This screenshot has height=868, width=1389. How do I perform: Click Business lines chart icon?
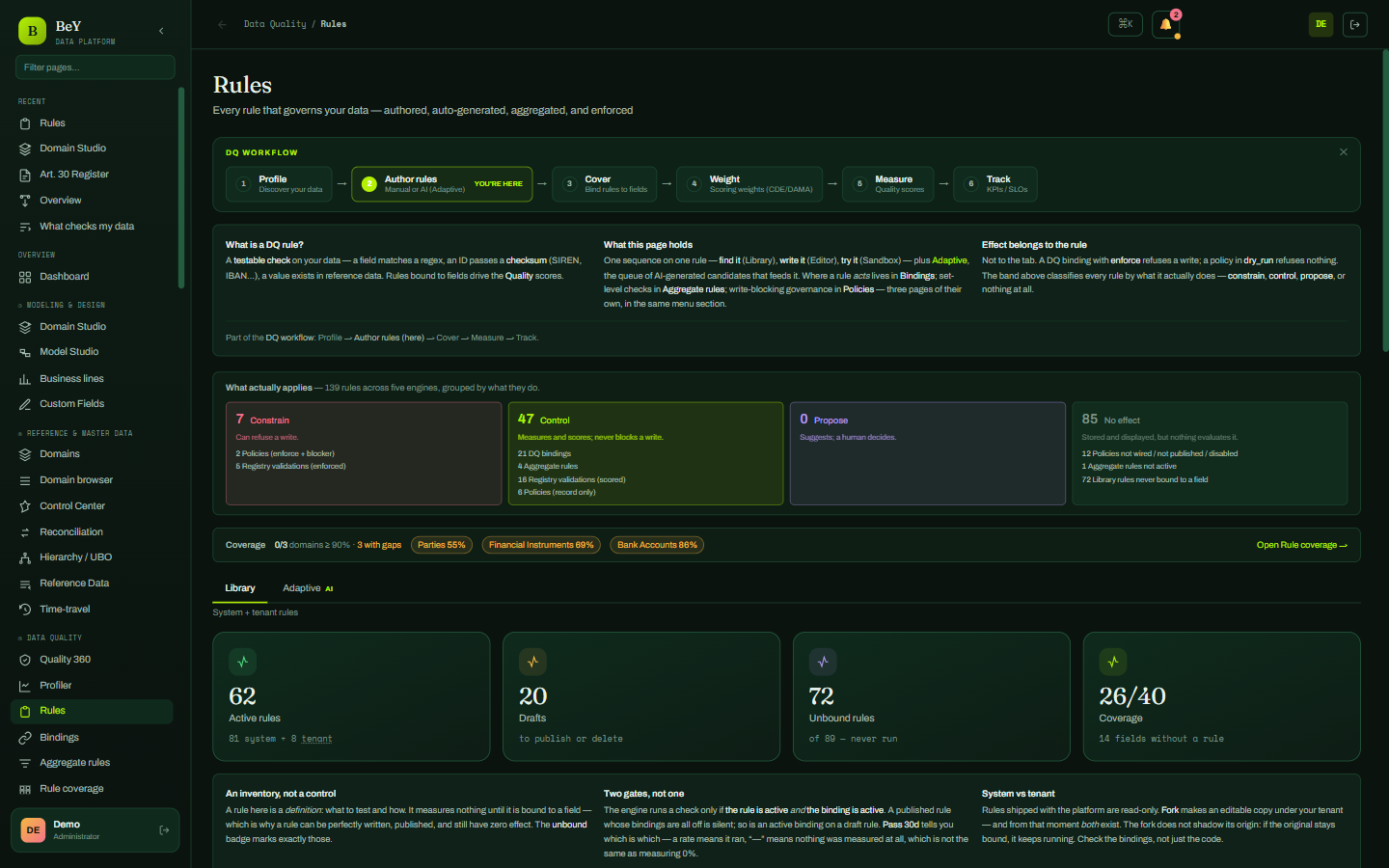point(25,379)
